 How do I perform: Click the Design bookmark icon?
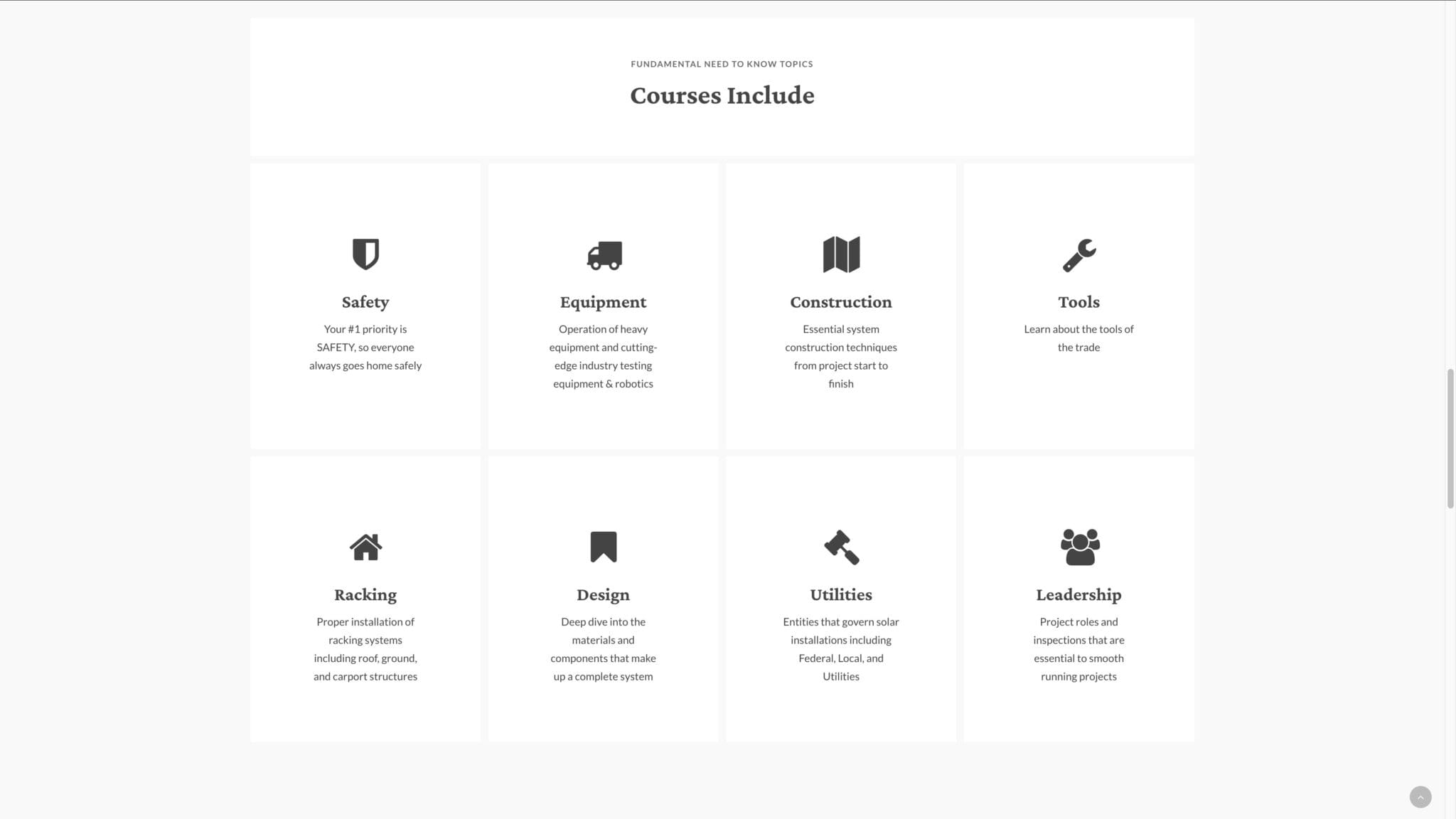coord(603,547)
